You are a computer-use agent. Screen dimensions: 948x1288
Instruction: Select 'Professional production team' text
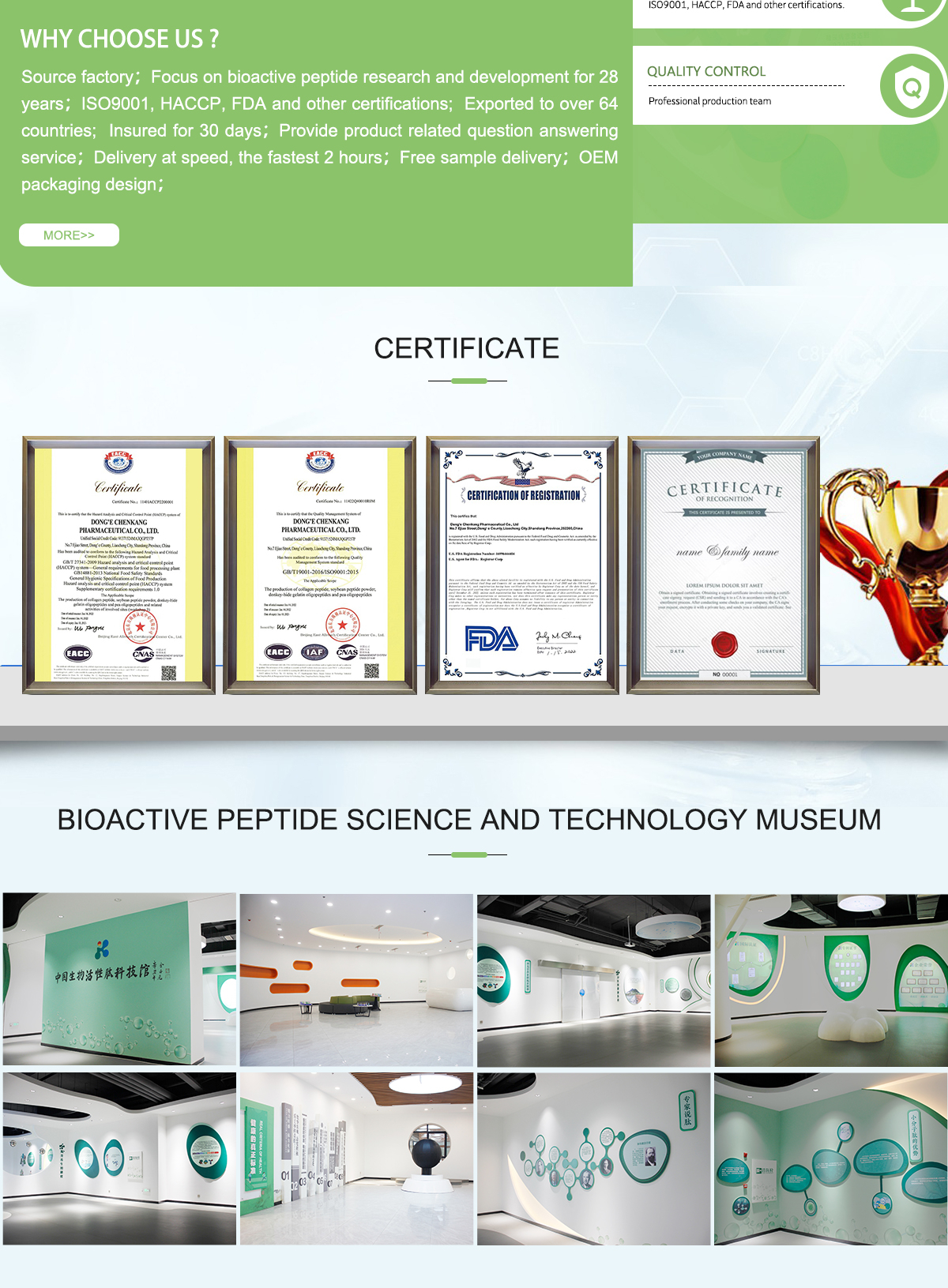click(x=709, y=101)
